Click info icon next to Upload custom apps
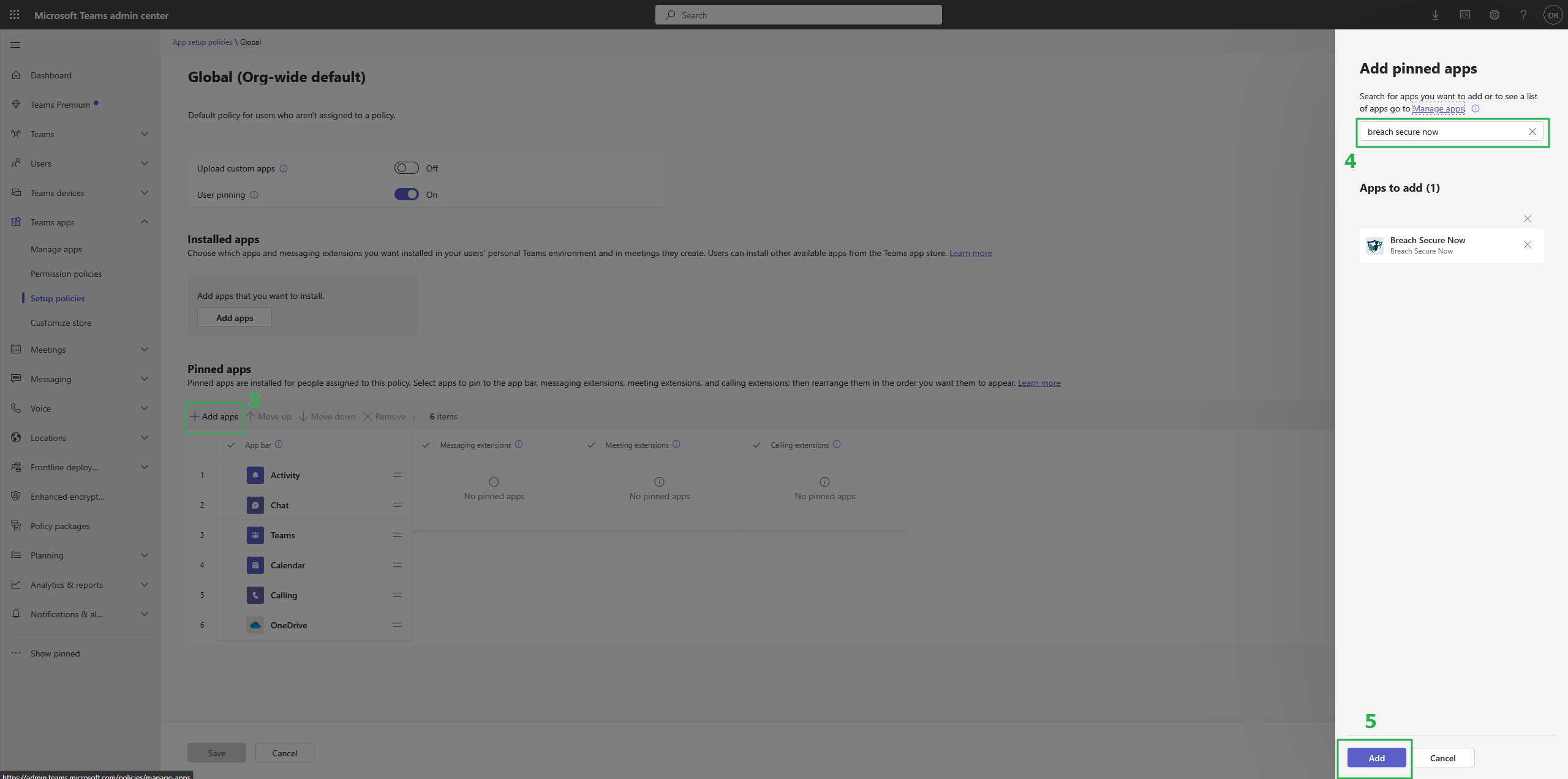Viewport: 1568px width, 779px height. pos(284,168)
